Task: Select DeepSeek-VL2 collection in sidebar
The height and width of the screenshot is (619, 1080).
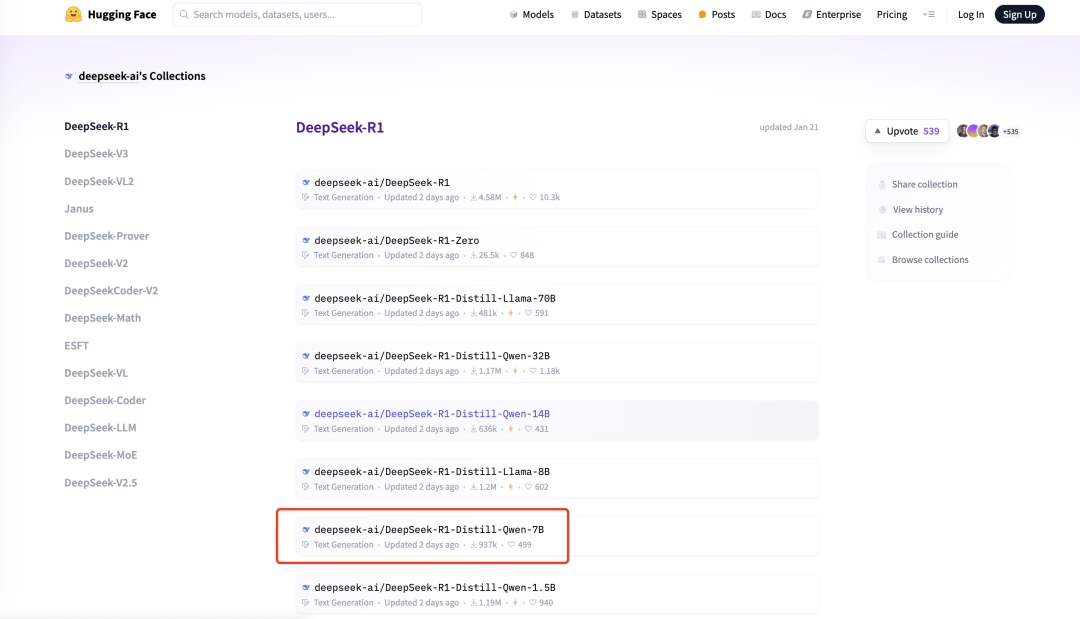Action: [98, 181]
